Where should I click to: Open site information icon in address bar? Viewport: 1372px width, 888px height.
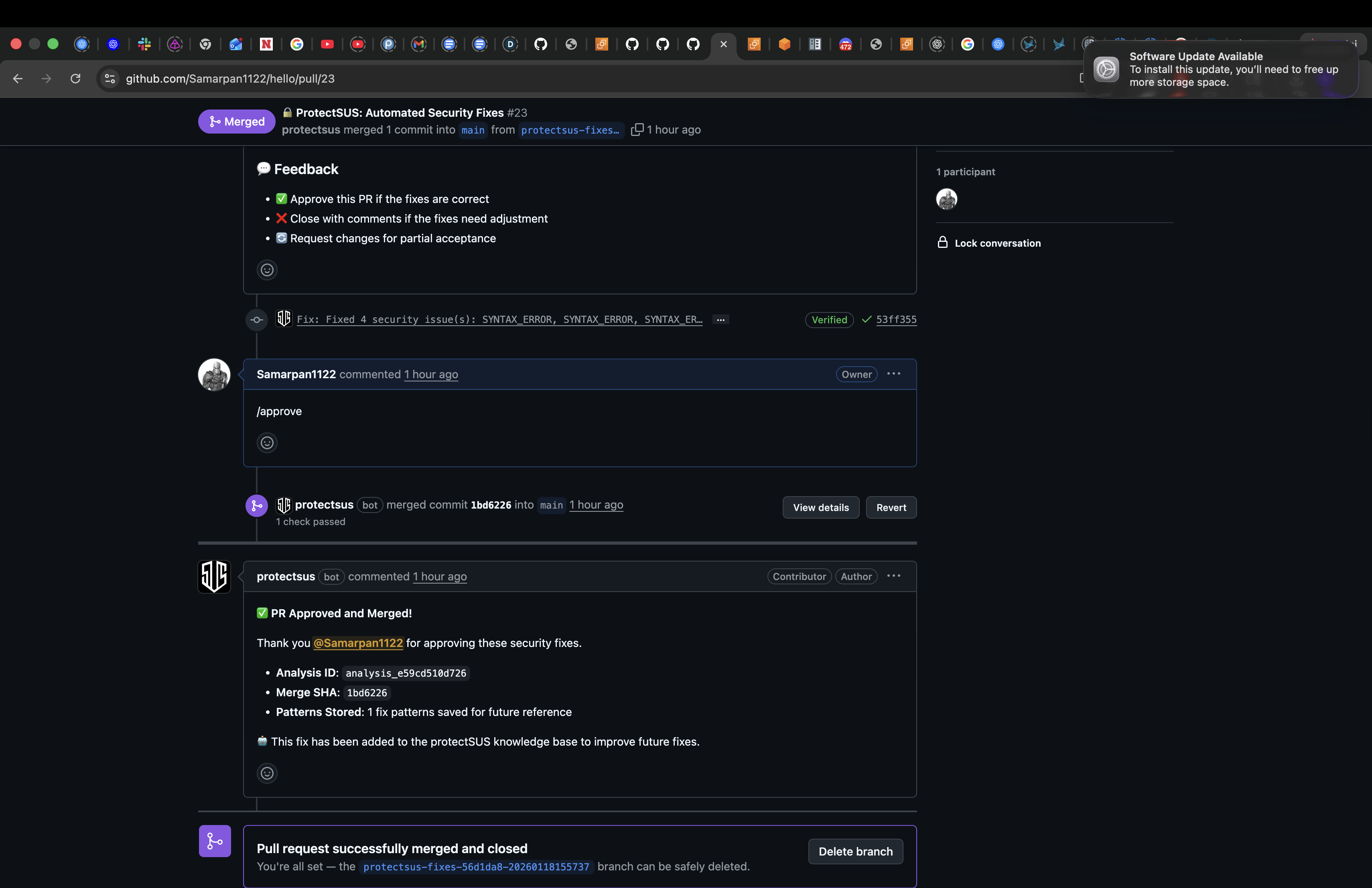tap(110, 78)
